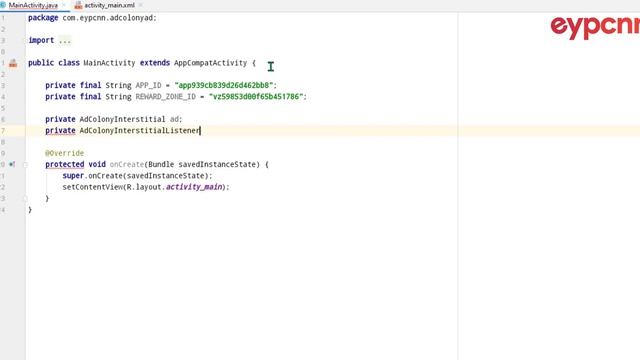Click the APP_ID constant name
640x360 pixels.
(148, 85)
